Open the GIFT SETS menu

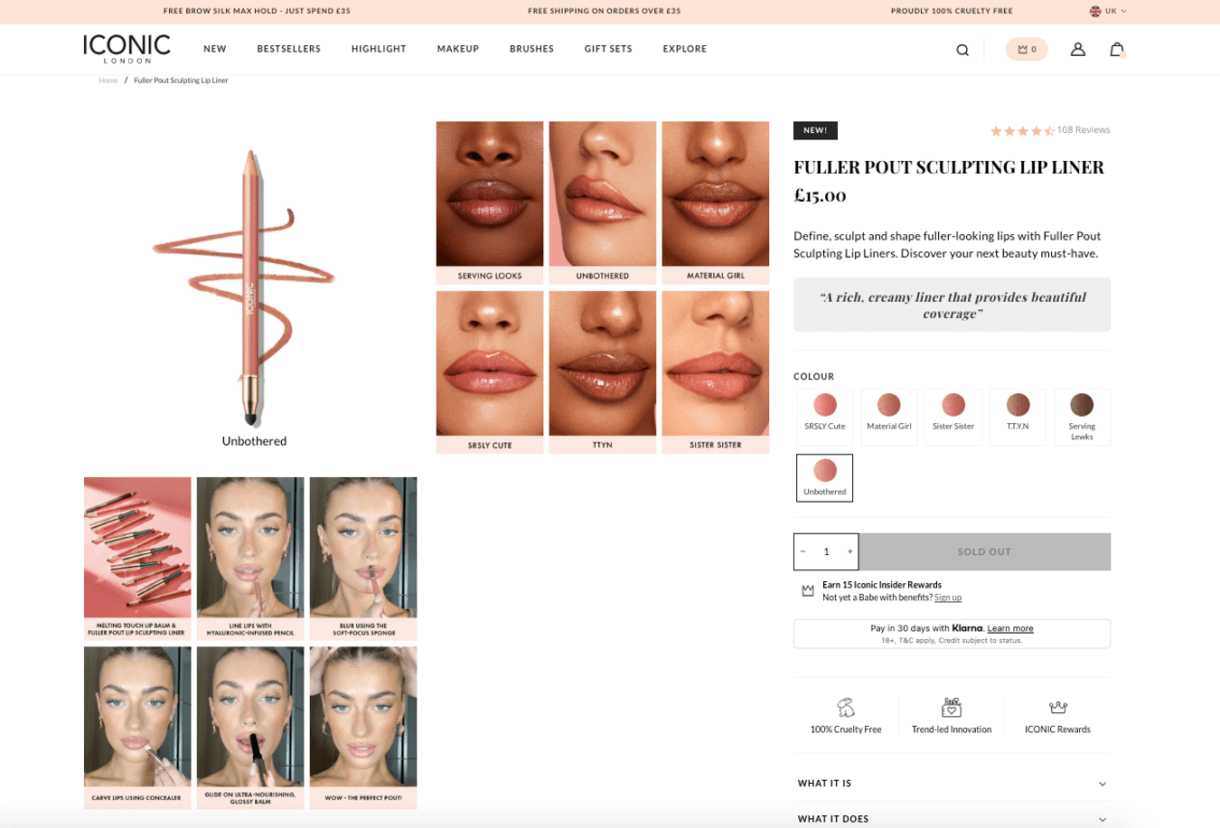(608, 49)
